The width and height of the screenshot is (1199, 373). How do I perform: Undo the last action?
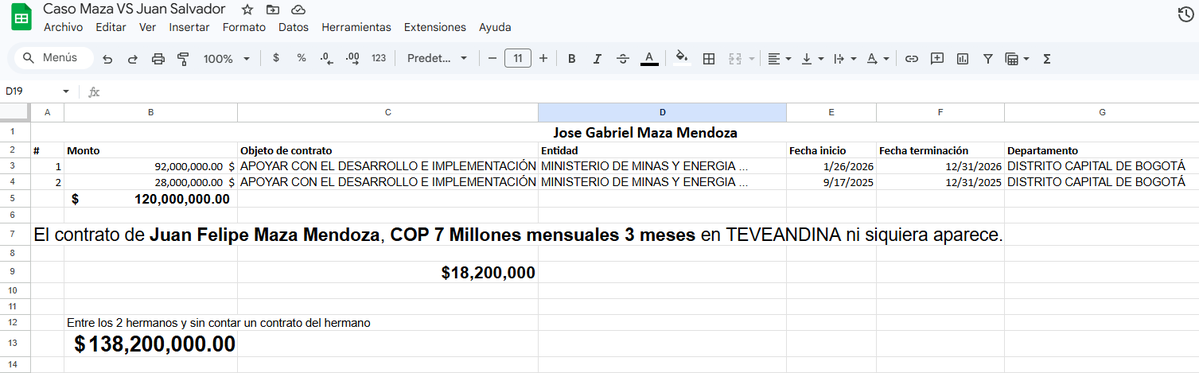[108, 59]
